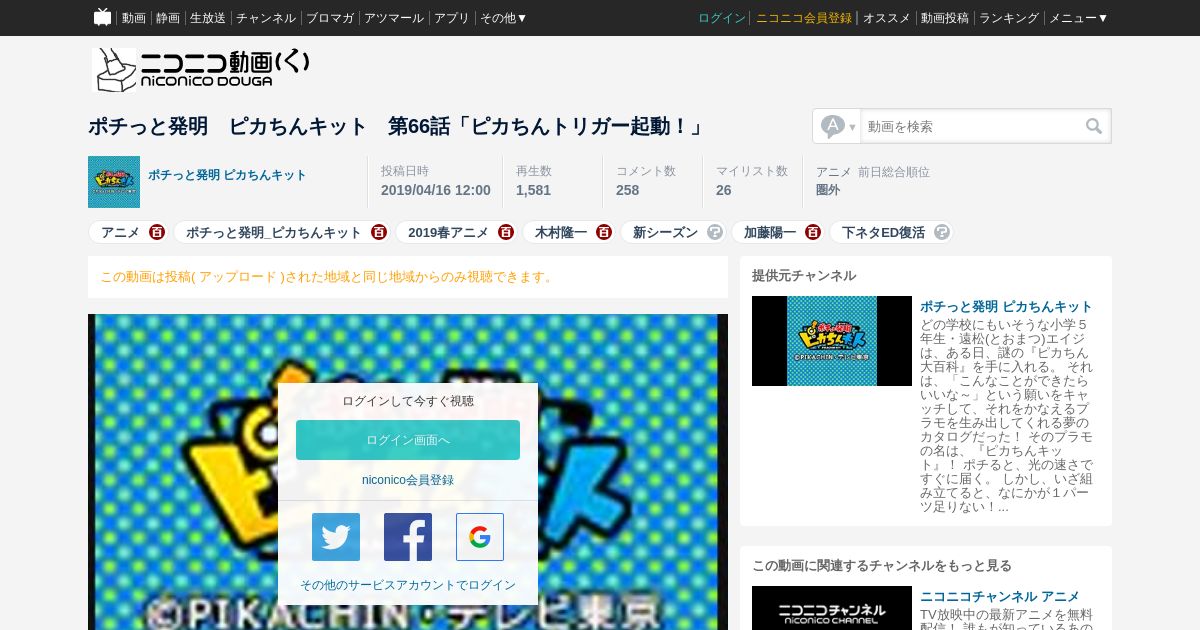Expand the メニュー dropdown

[1078, 18]
